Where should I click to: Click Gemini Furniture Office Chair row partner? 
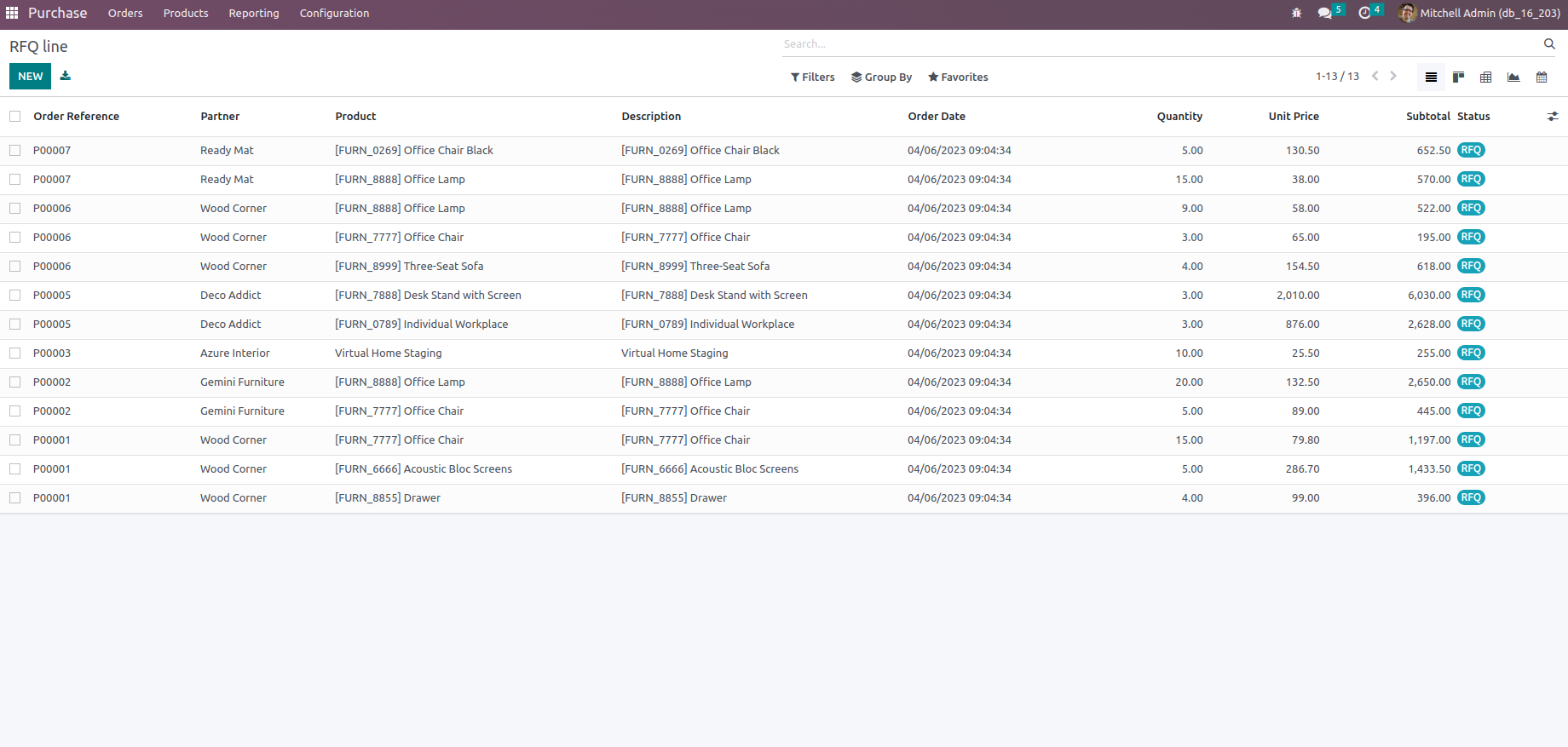[x=242, y=411]
